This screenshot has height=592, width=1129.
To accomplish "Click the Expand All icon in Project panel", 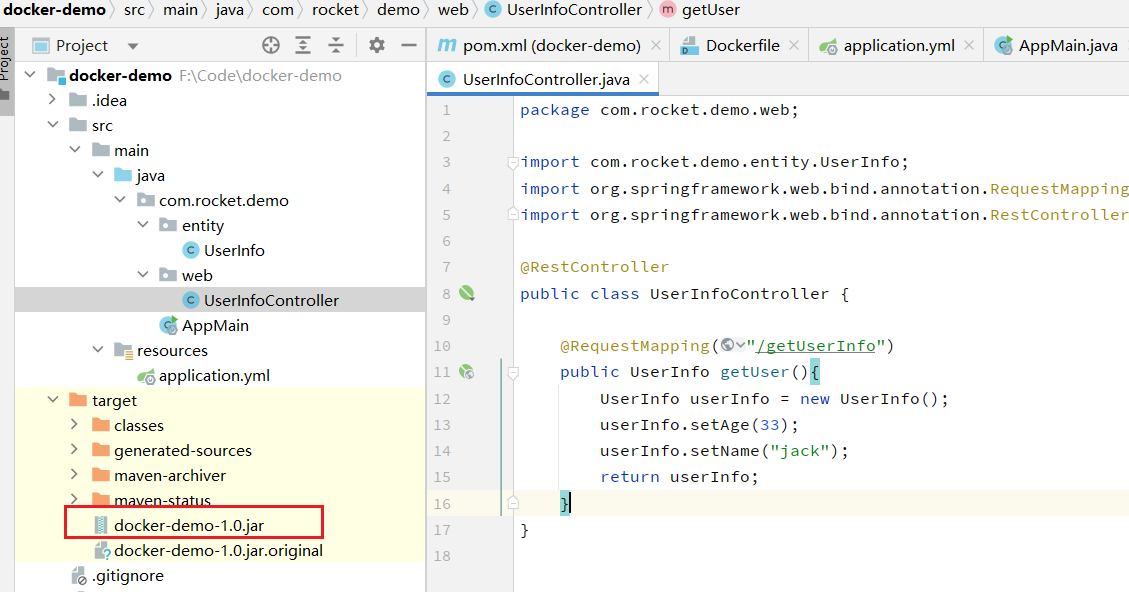I will (303, 45).
